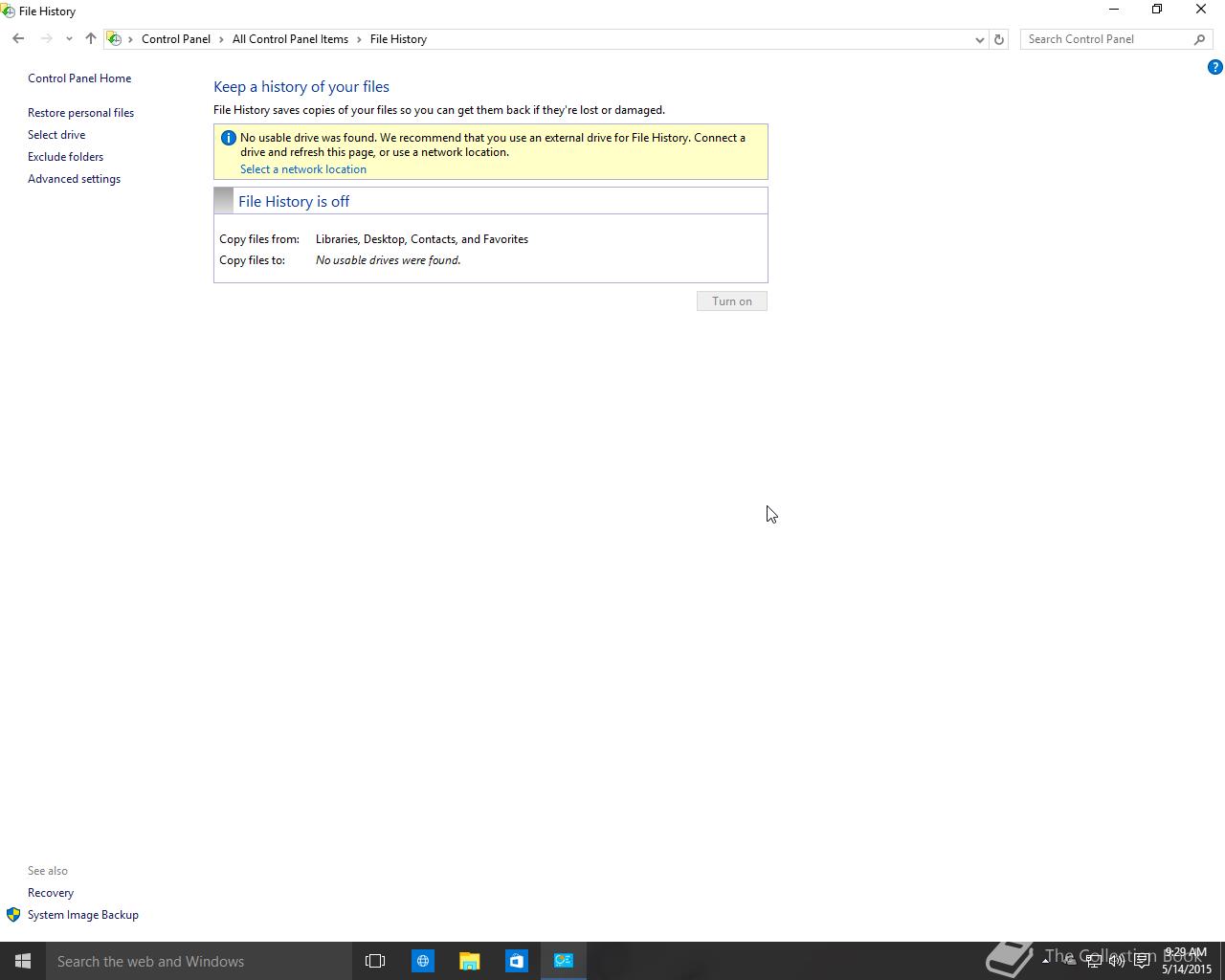Minimize the File History window

1113,10
